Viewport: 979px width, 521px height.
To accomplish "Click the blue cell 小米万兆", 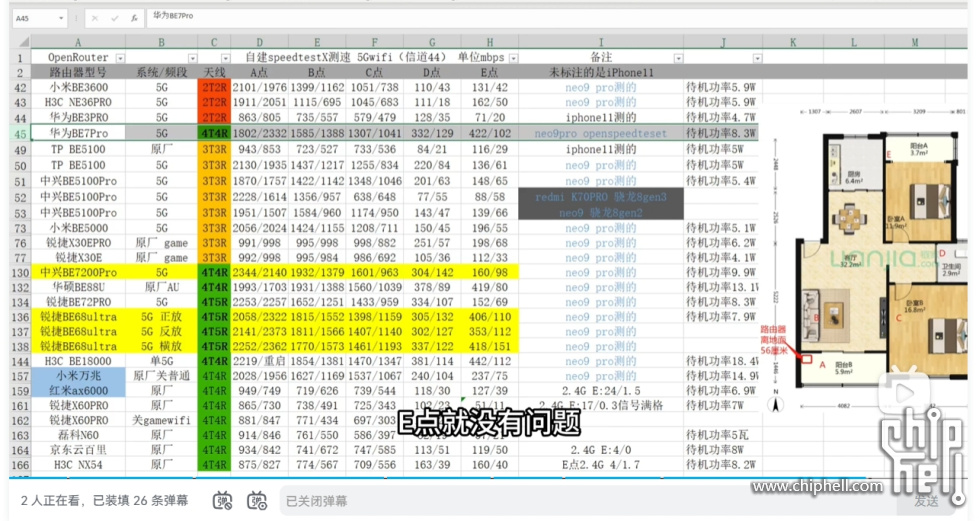I will [79, 376].
